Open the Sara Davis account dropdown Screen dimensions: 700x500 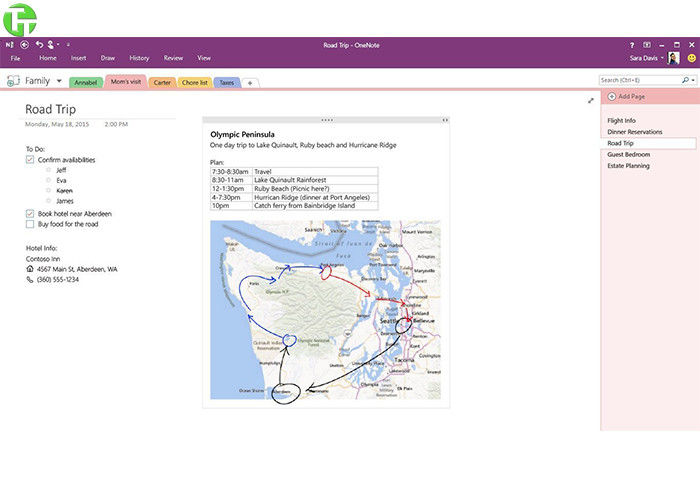tap(662, 58)
